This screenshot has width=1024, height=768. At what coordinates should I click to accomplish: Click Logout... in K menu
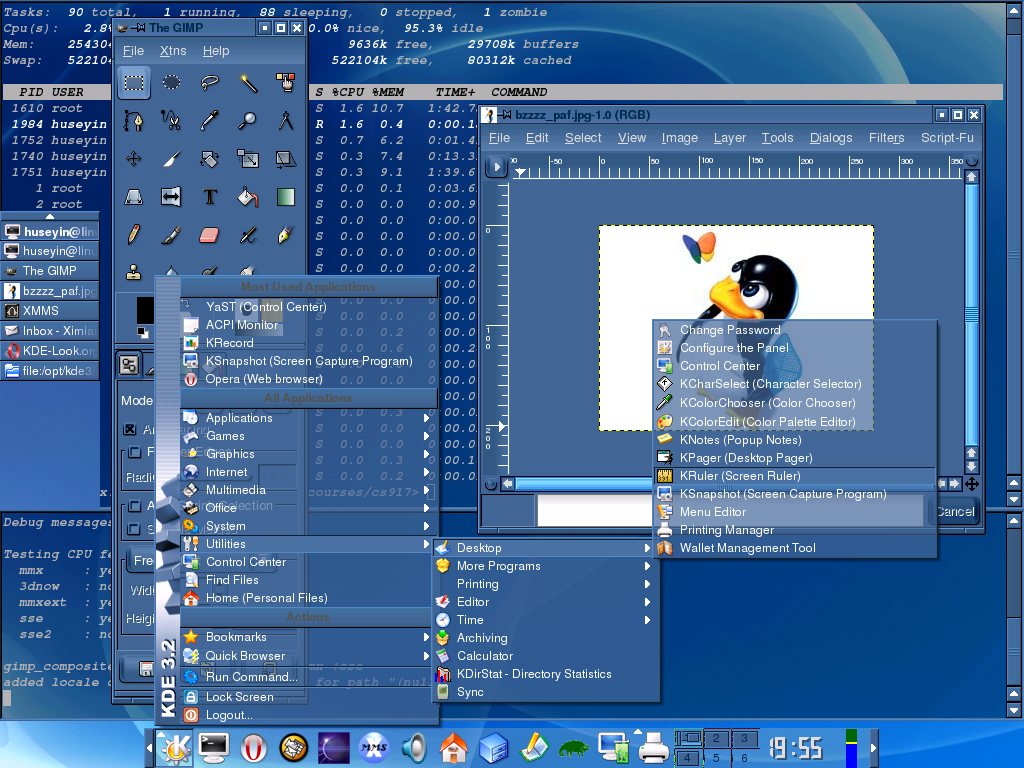(307, 715)
